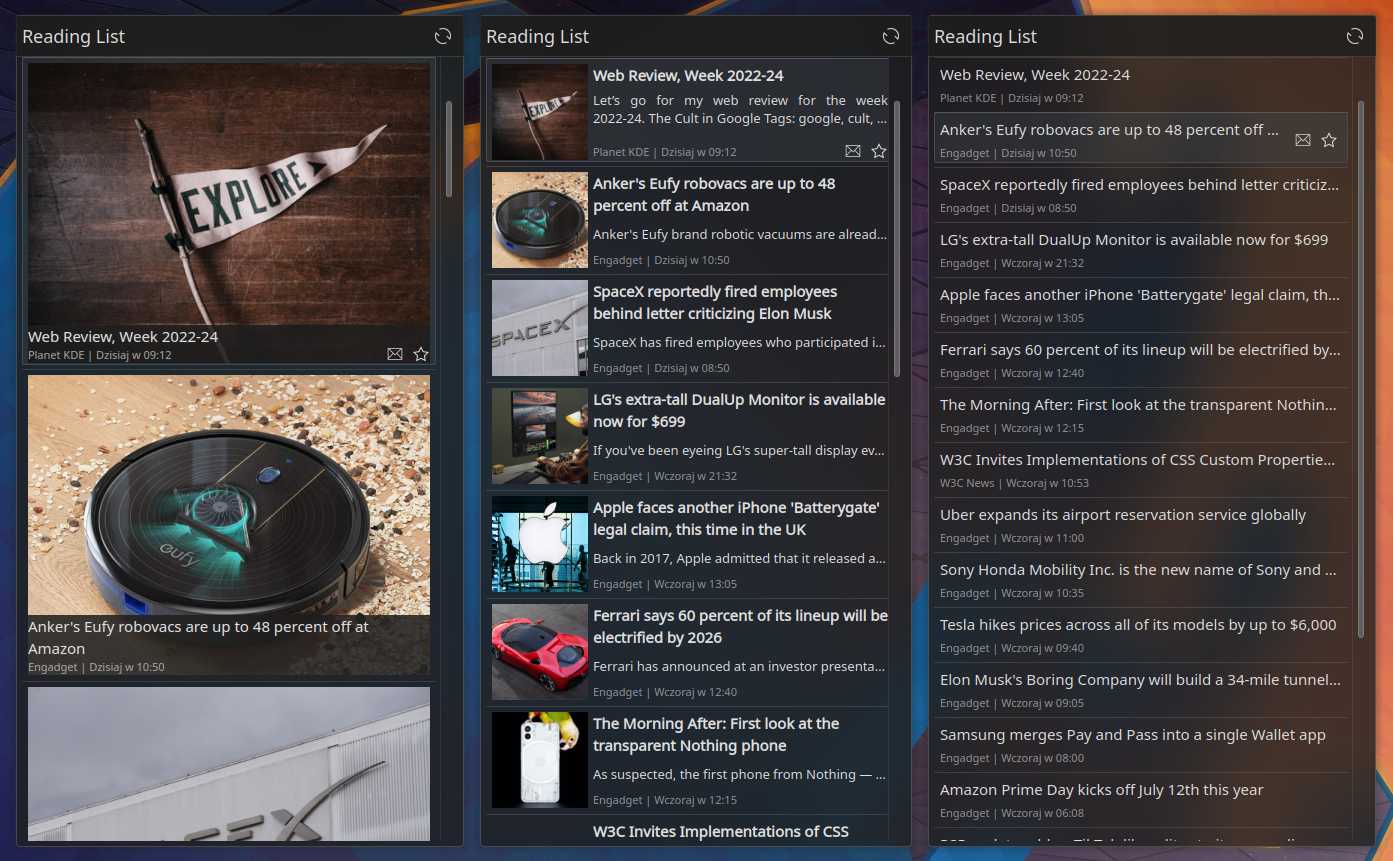Select Sony Honda Mobility Inc. row
Image resolution: width=1393 pixels, height=861 pixels.
point(1141,580)
